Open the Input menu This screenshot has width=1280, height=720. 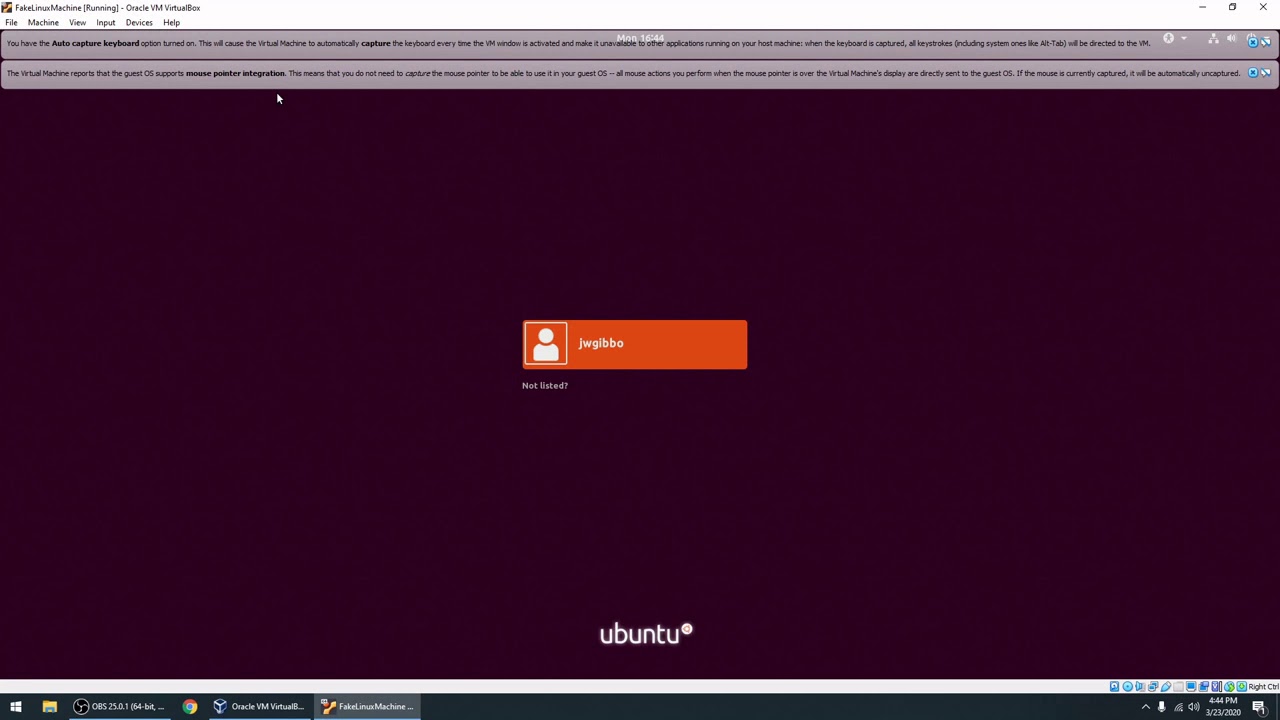tap(105, 22)
